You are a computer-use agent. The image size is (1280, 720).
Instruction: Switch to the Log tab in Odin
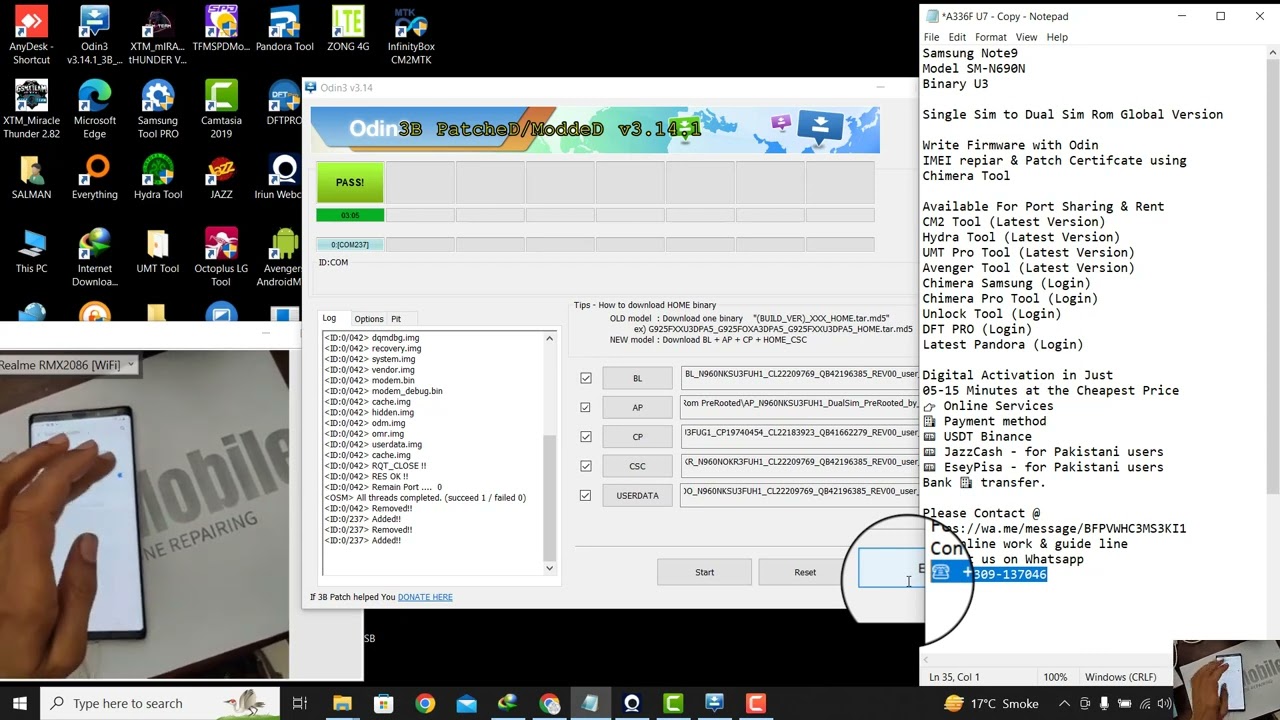(329, 318)
